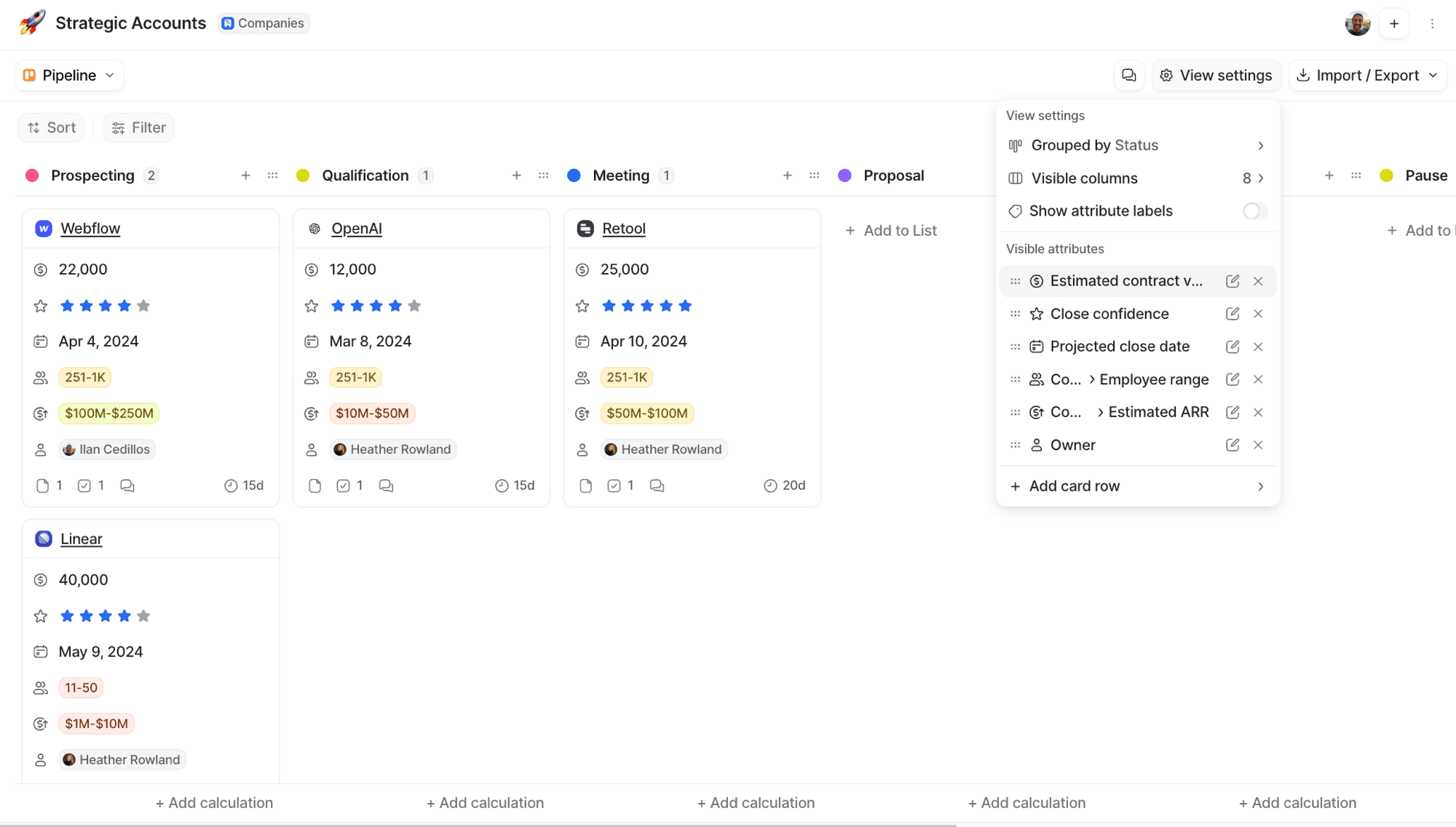The image size is (1456, 827).
Task: Remove the Estimated ARR attribute
Action: [1258, 412]
